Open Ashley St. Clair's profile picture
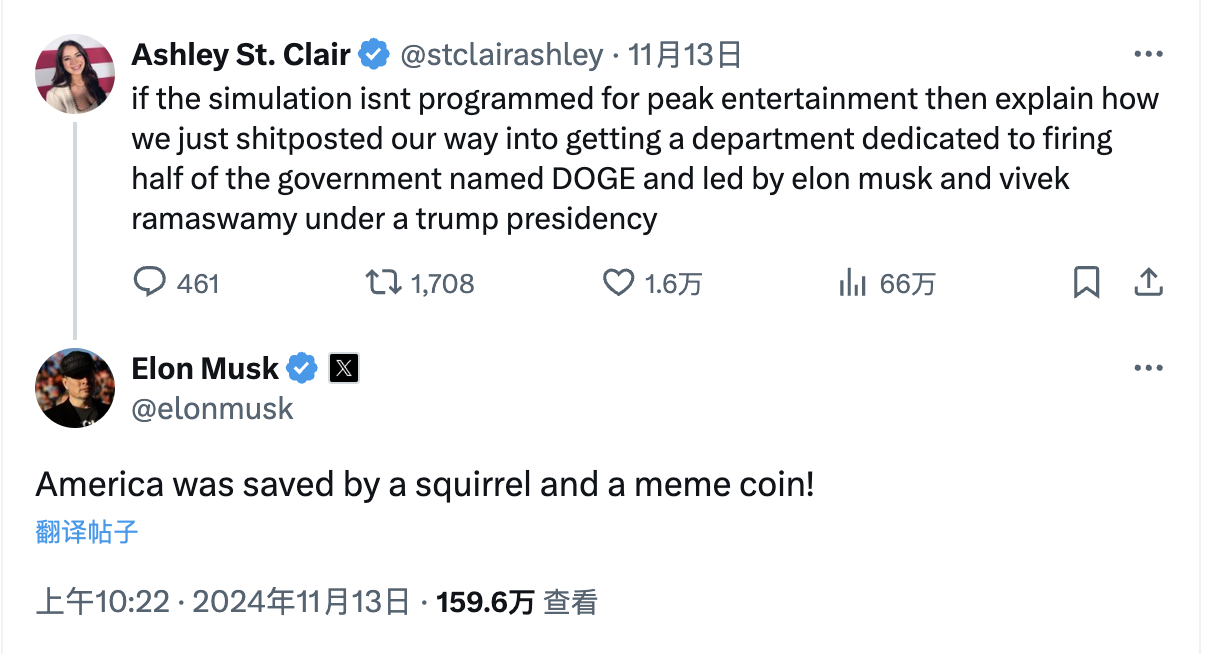This screenshot has width=1220, height=654. [x=75, y=74]
